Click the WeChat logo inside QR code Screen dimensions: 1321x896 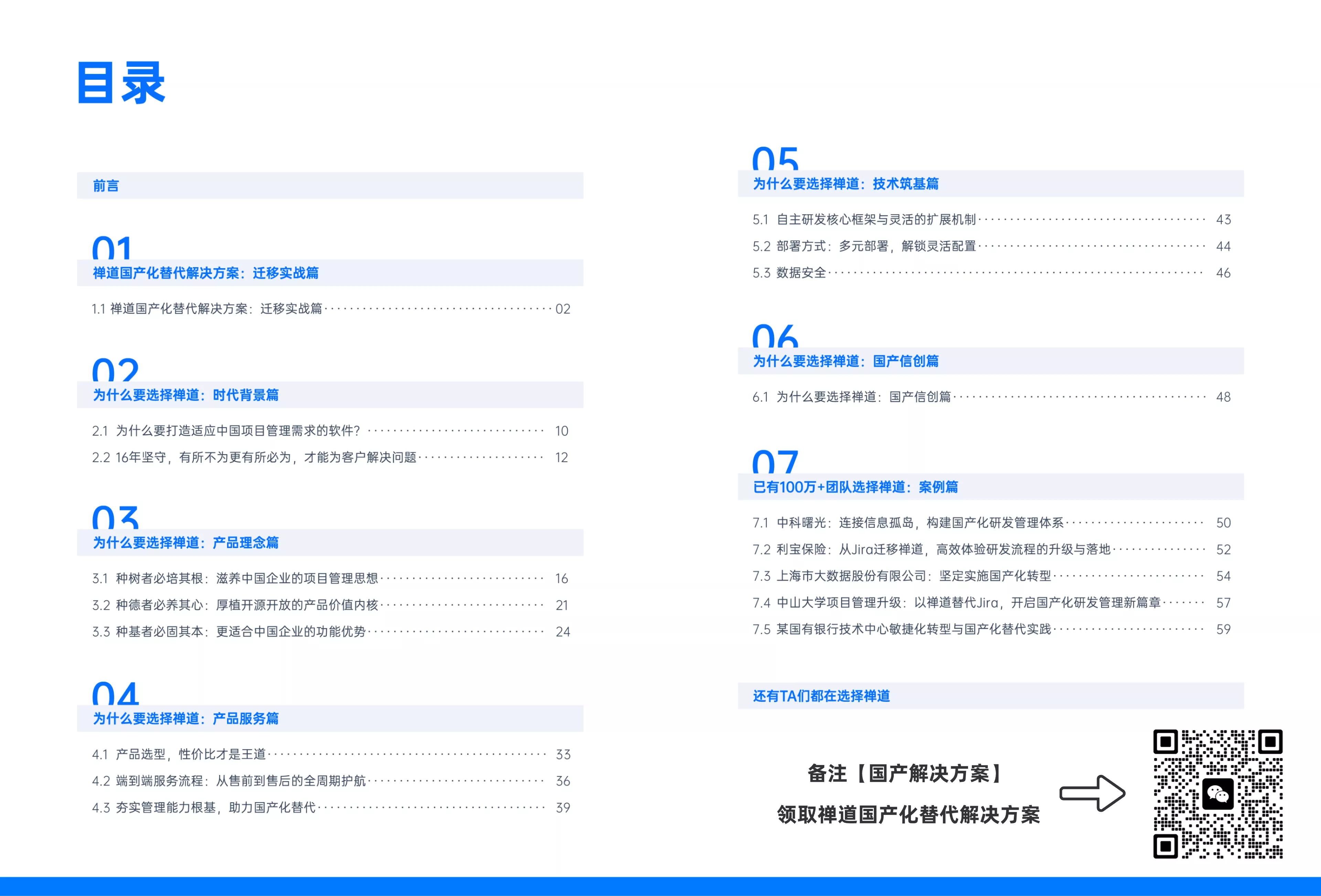tap(1217, 794)
